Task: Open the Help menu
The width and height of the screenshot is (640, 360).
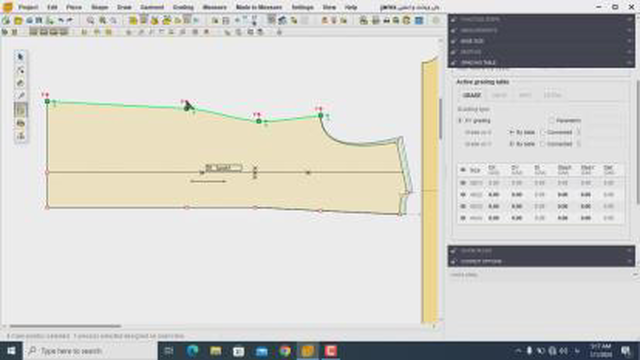Action: click(x=351, y=7)
